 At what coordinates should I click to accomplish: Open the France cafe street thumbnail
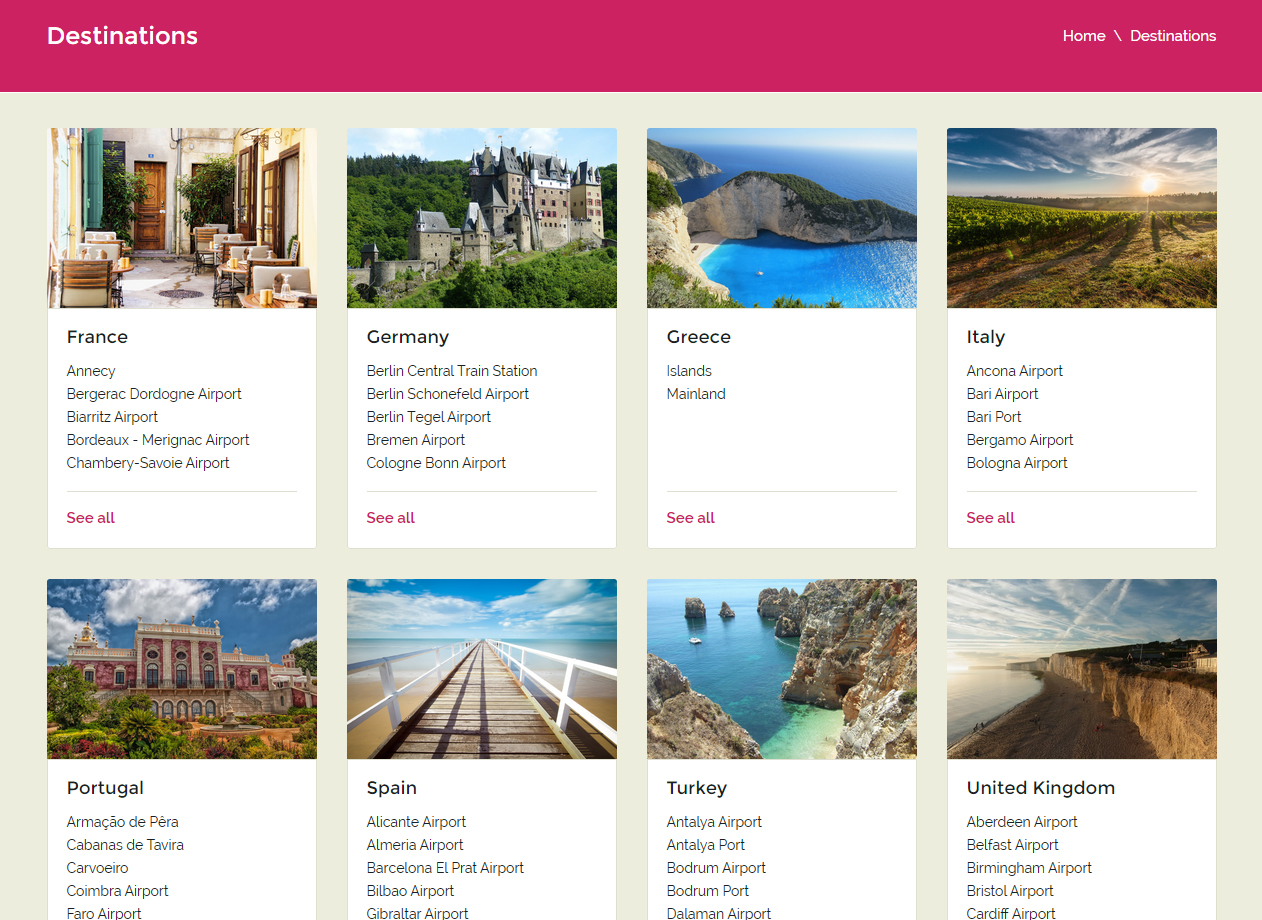pyautogui.click(x=182, y=218)
